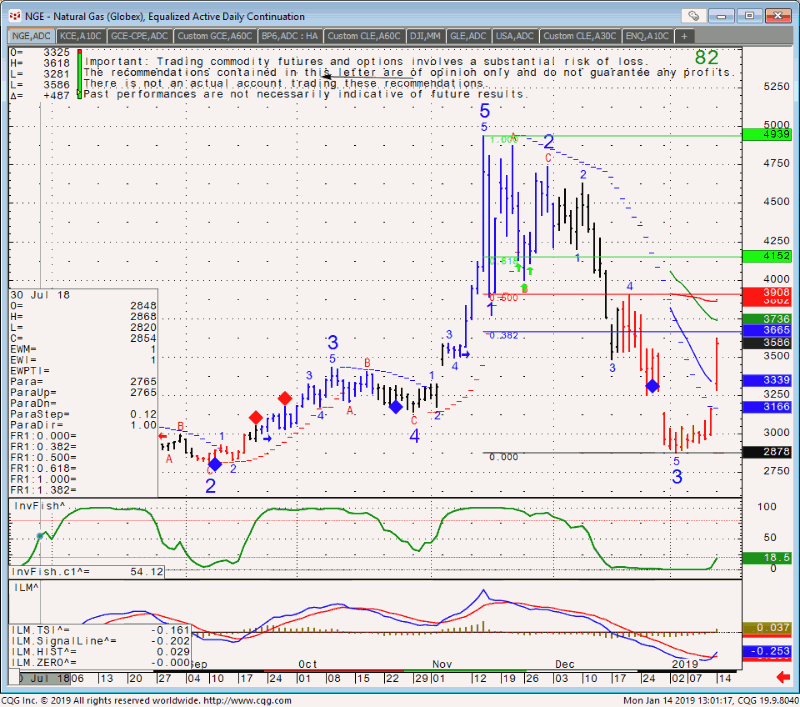Switch to the KCE,A10C tab
This screenshot has width=800, height=707.
pos(82,36)
